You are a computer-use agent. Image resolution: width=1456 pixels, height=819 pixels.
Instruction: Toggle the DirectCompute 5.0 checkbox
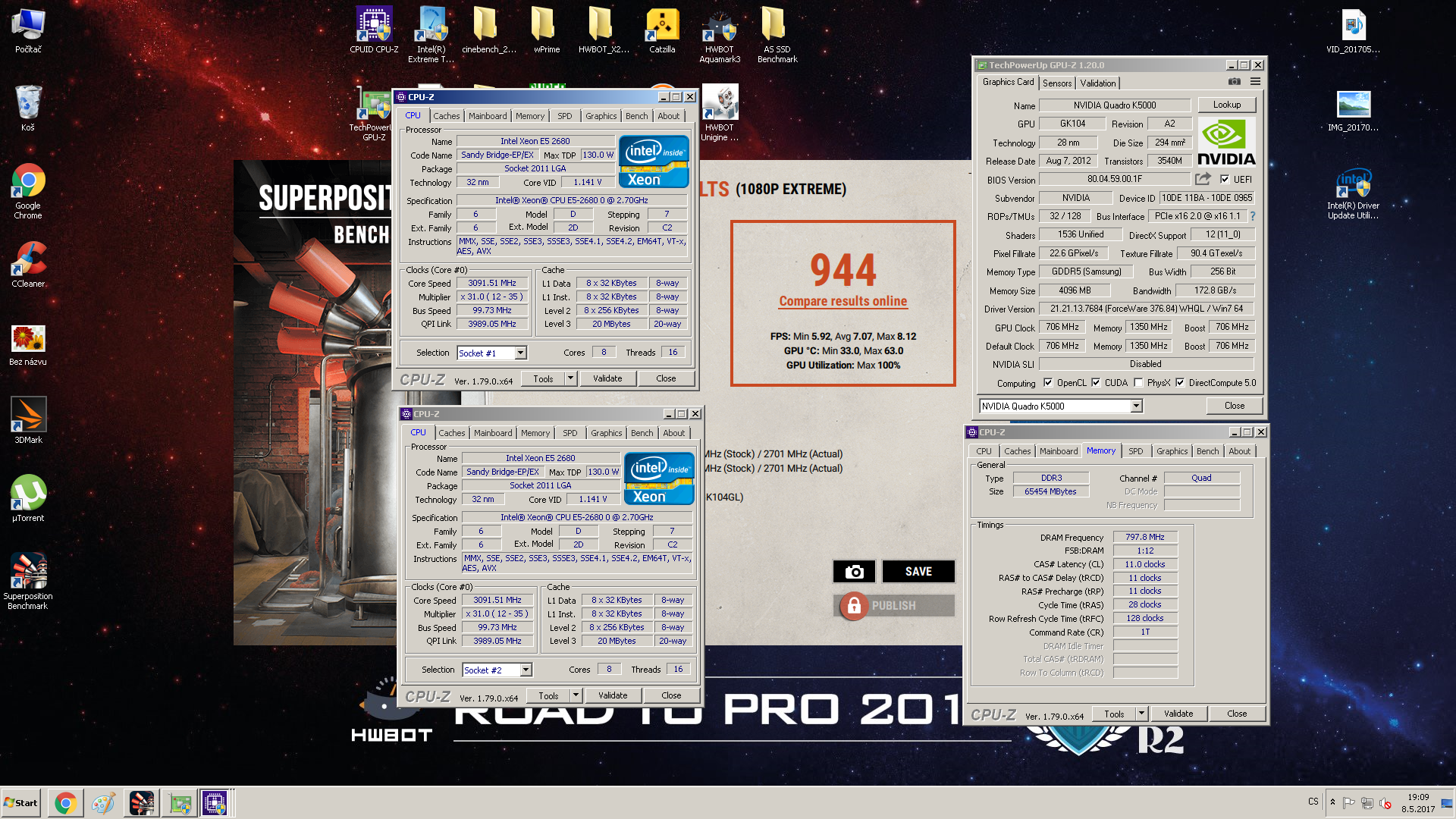click(1180, 383)
